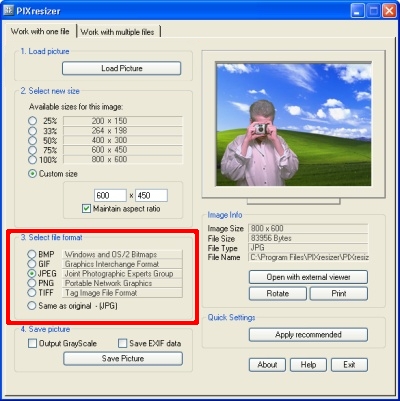This screenshot has height=401, width=400.
Task: Click the preview picture thumbnail
Action: 294,124
